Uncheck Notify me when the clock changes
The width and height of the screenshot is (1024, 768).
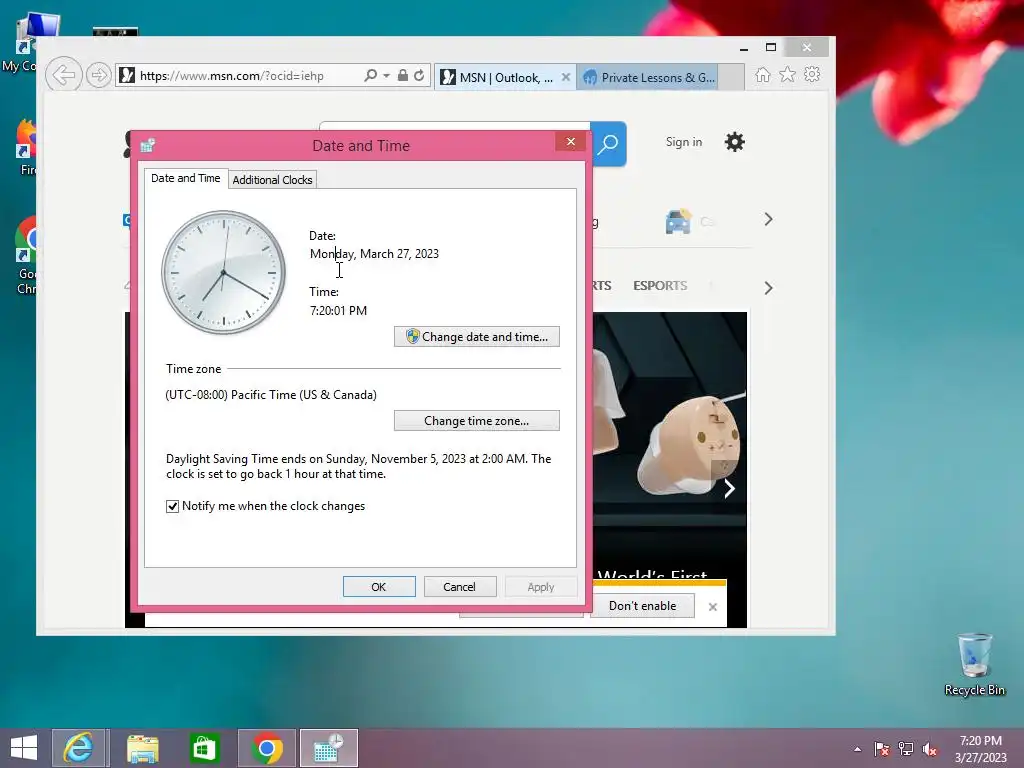pyautogui.click(x=172, y=506)
